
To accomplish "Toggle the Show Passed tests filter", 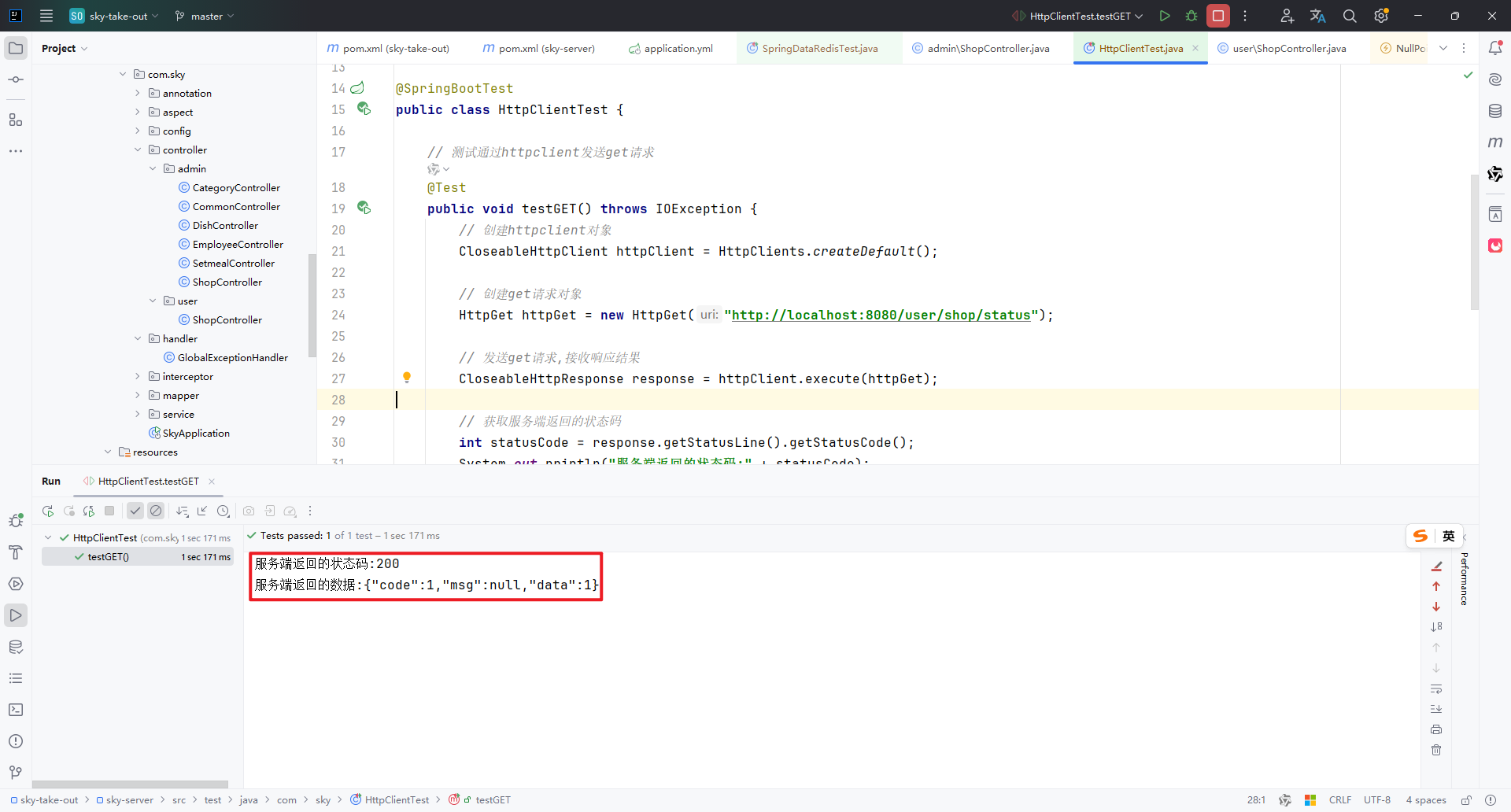I will coord(135,511).
